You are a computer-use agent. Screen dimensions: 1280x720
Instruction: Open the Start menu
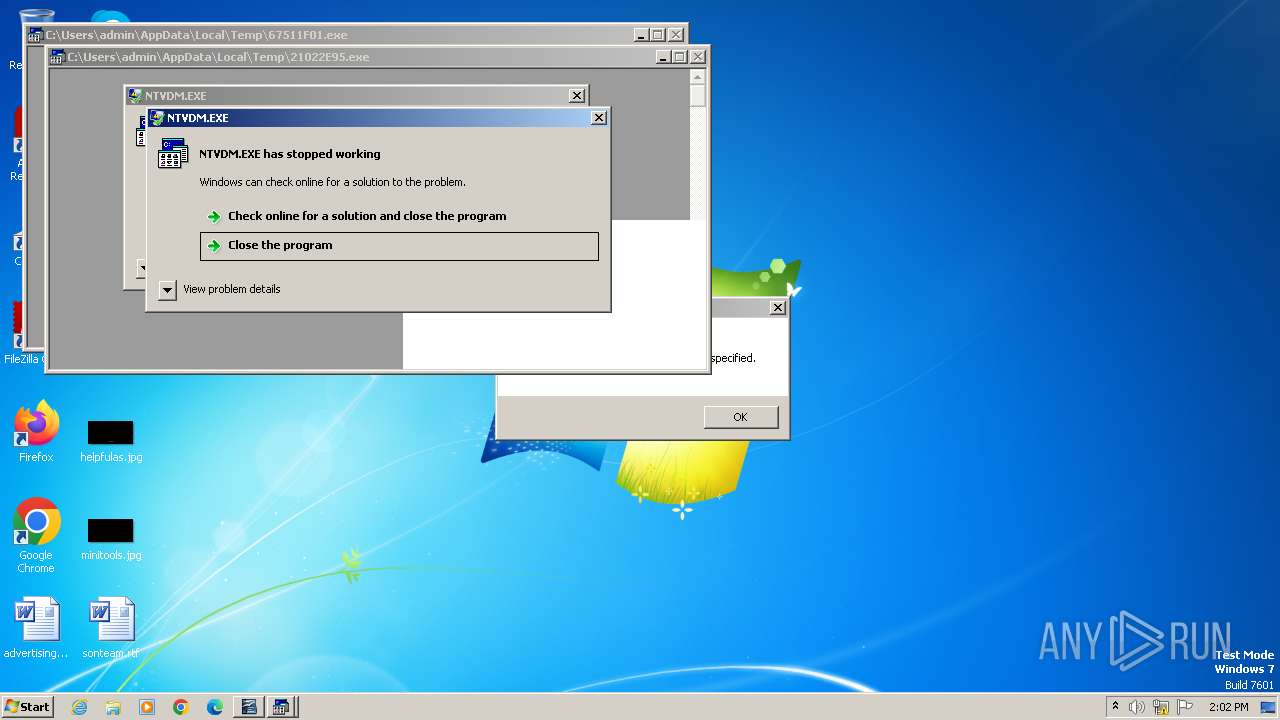pyautogui.click(x=28, y=707)
